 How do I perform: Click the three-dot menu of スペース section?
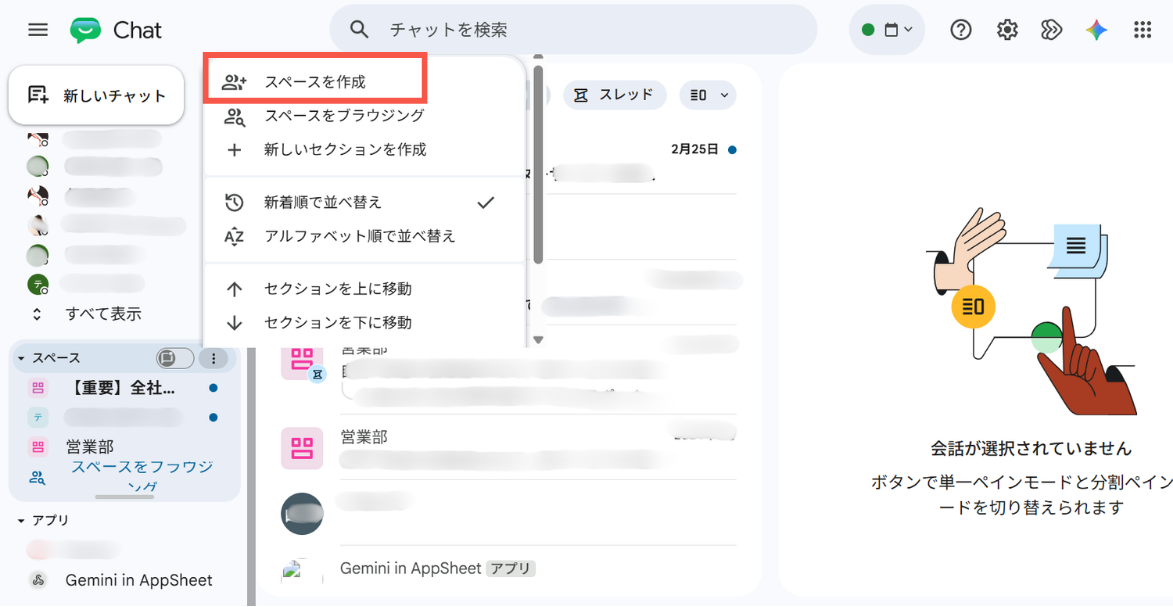(x=214, y=359)
